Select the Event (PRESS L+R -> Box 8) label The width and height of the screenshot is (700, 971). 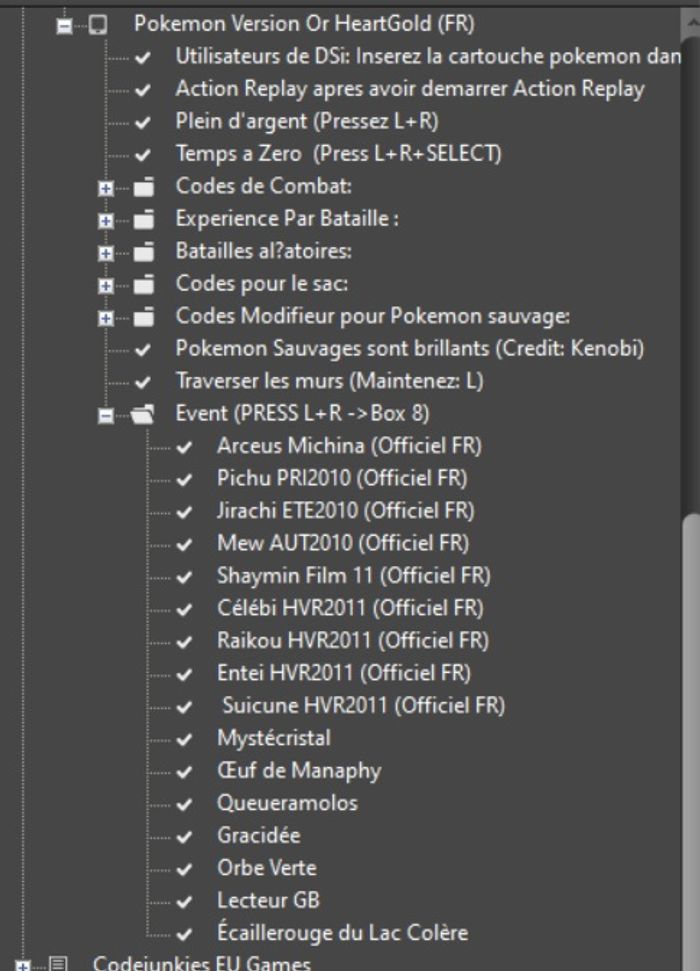point(302,414)
